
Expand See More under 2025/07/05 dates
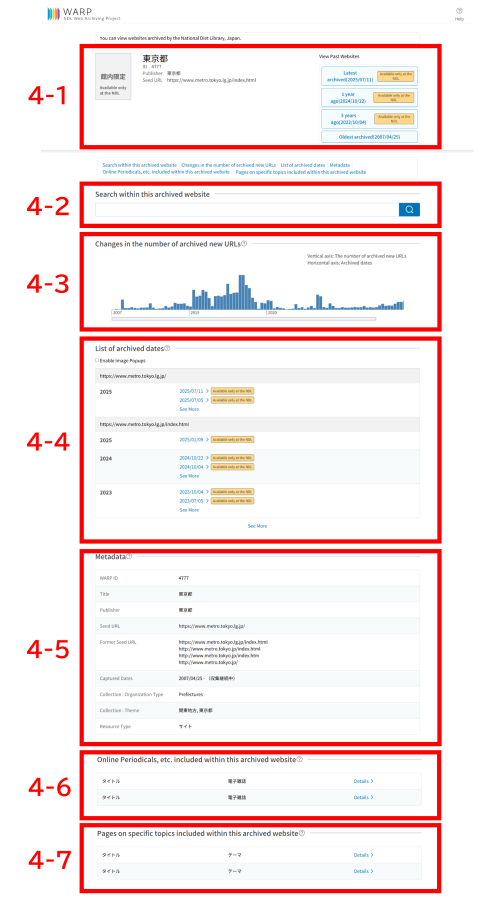pyautogui.click(x=189, y=409)
